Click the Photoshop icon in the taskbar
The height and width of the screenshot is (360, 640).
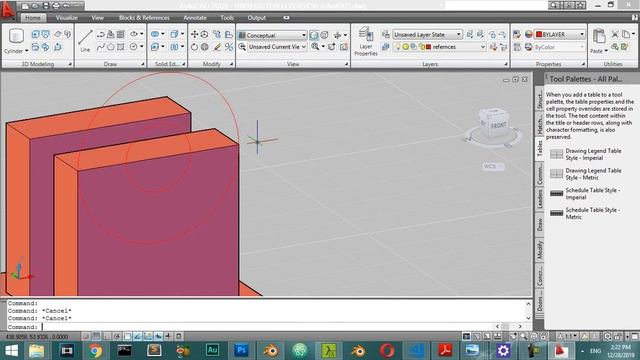[x=241, y=350]
